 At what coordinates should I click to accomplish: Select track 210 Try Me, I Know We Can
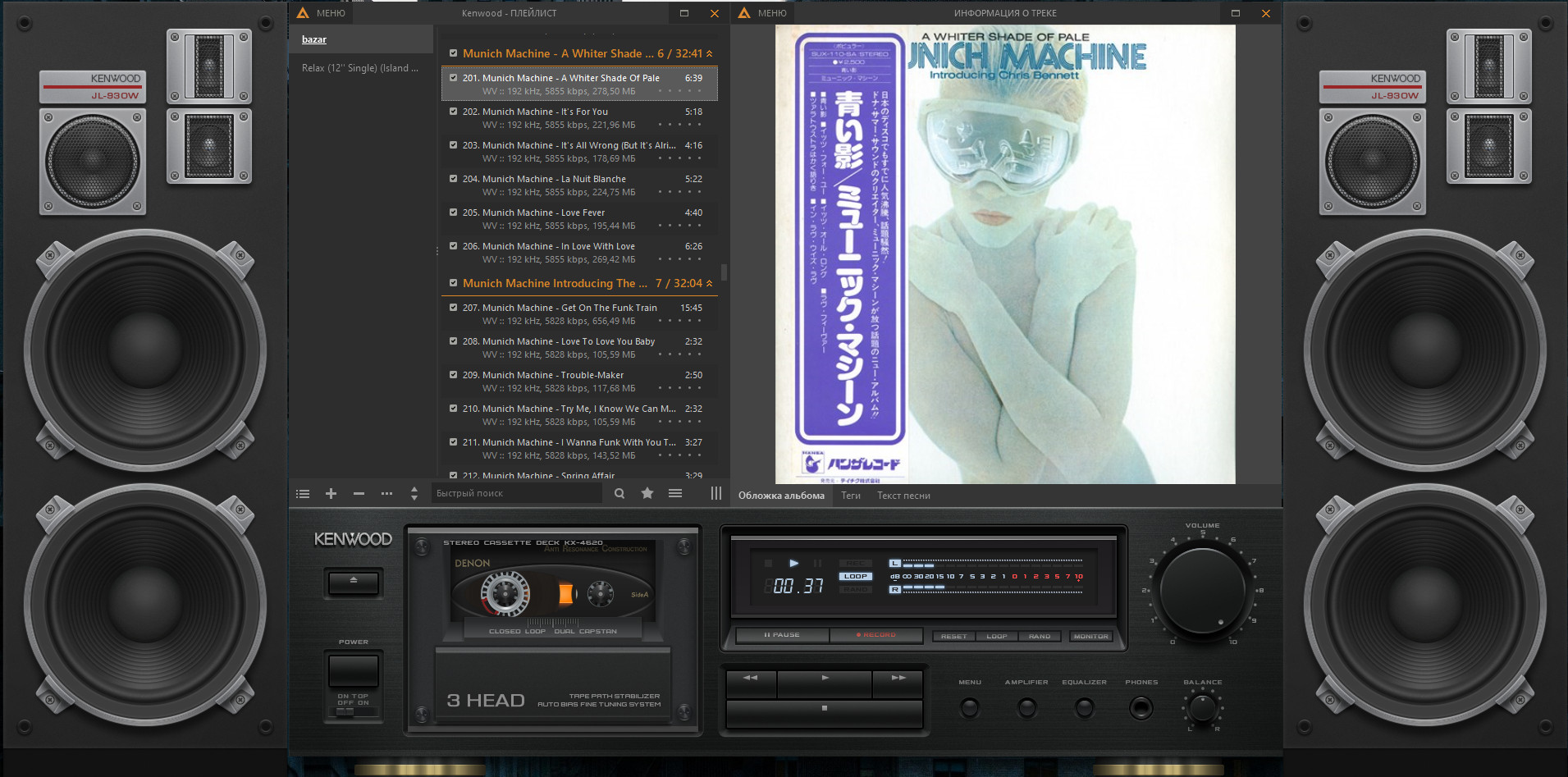point(579,414)
